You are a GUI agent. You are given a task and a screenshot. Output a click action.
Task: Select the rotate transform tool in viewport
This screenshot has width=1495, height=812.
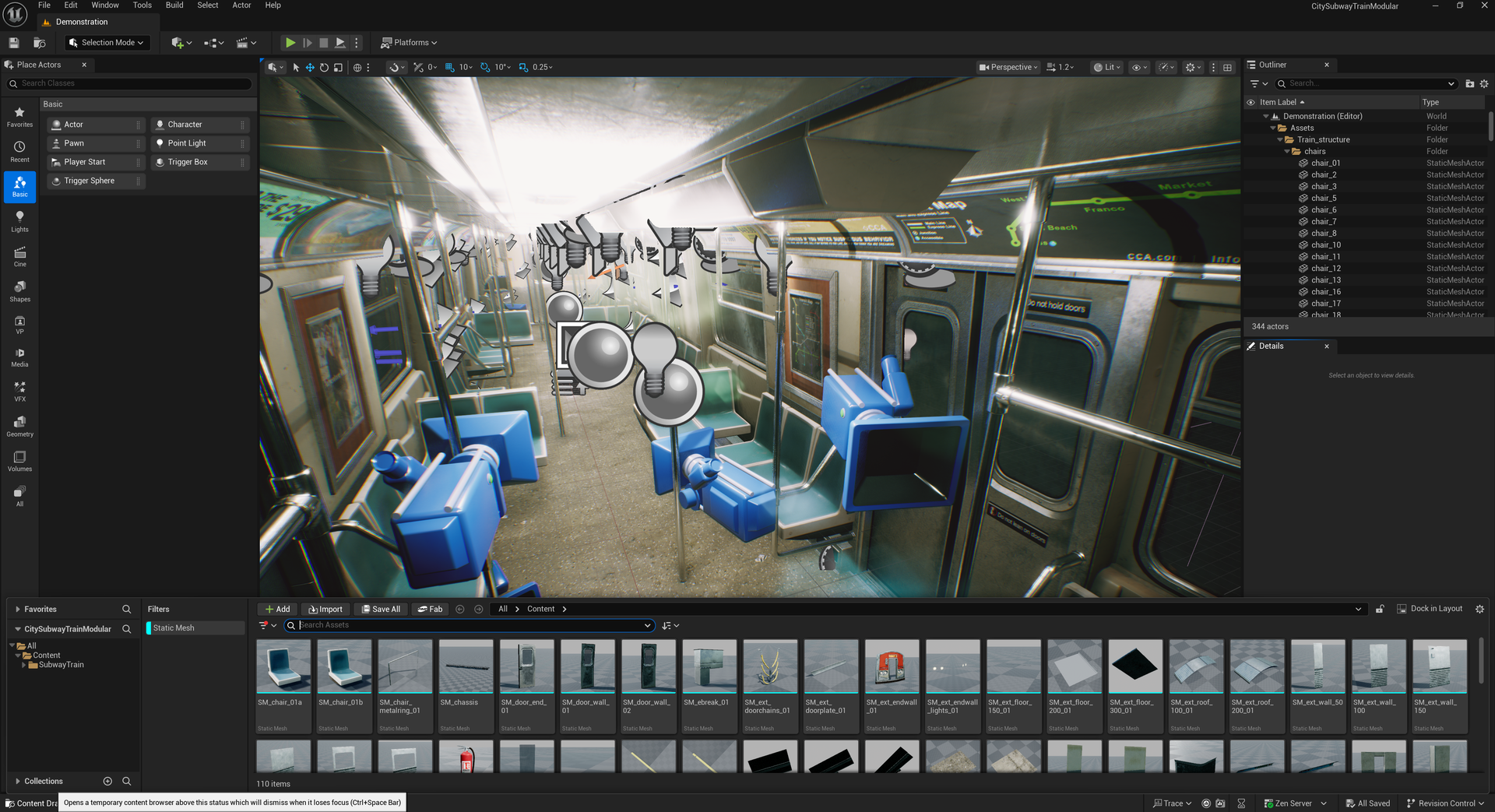tap(324, 68)
